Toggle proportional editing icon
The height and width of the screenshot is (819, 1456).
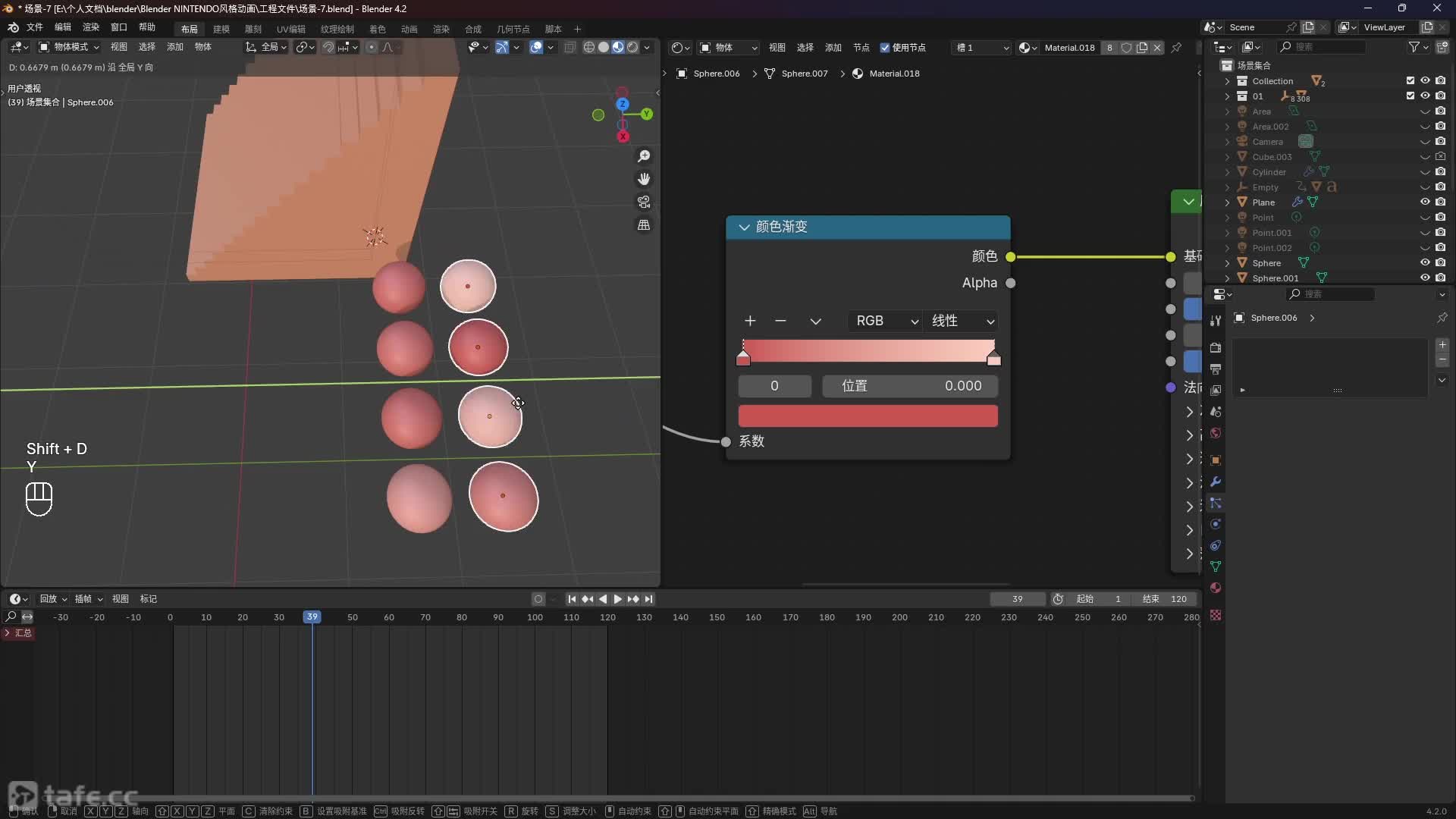pyautogui.click(x=372, y=47)
